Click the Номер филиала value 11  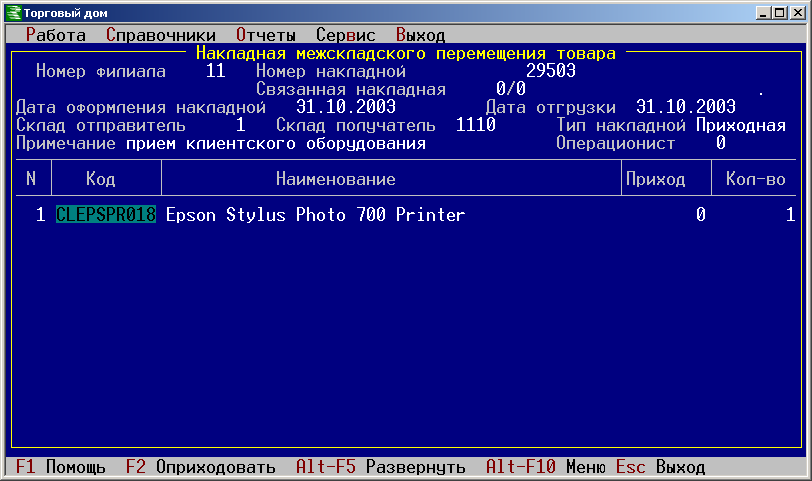[215, 71]
